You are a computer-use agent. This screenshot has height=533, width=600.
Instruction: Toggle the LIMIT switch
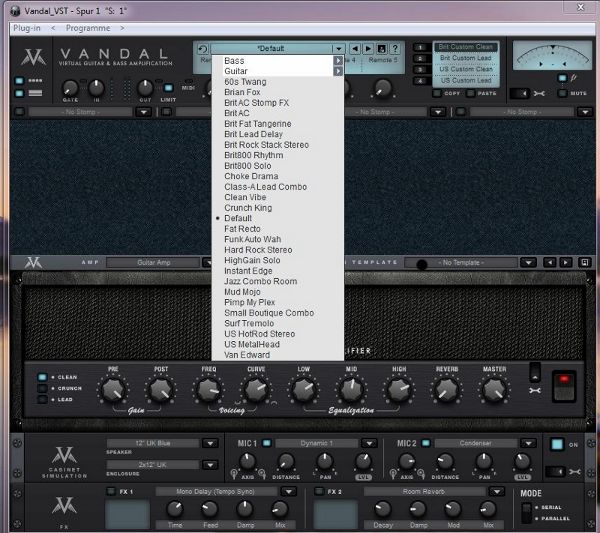168,88
